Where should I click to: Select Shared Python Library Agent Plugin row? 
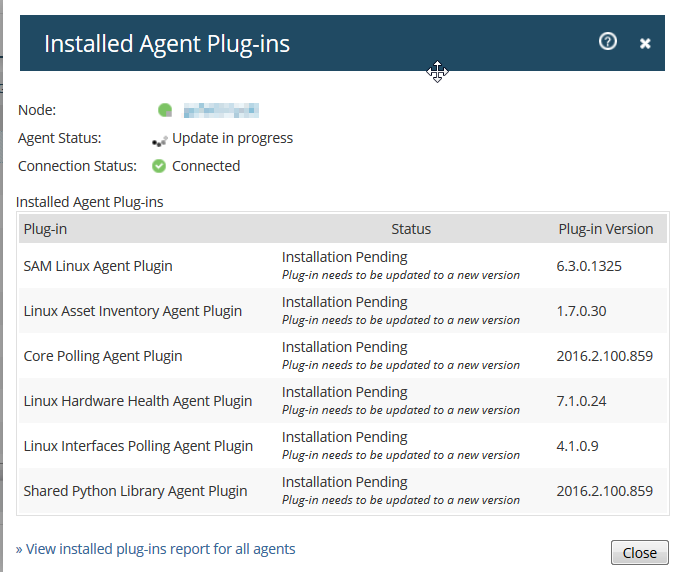point(135,491)
